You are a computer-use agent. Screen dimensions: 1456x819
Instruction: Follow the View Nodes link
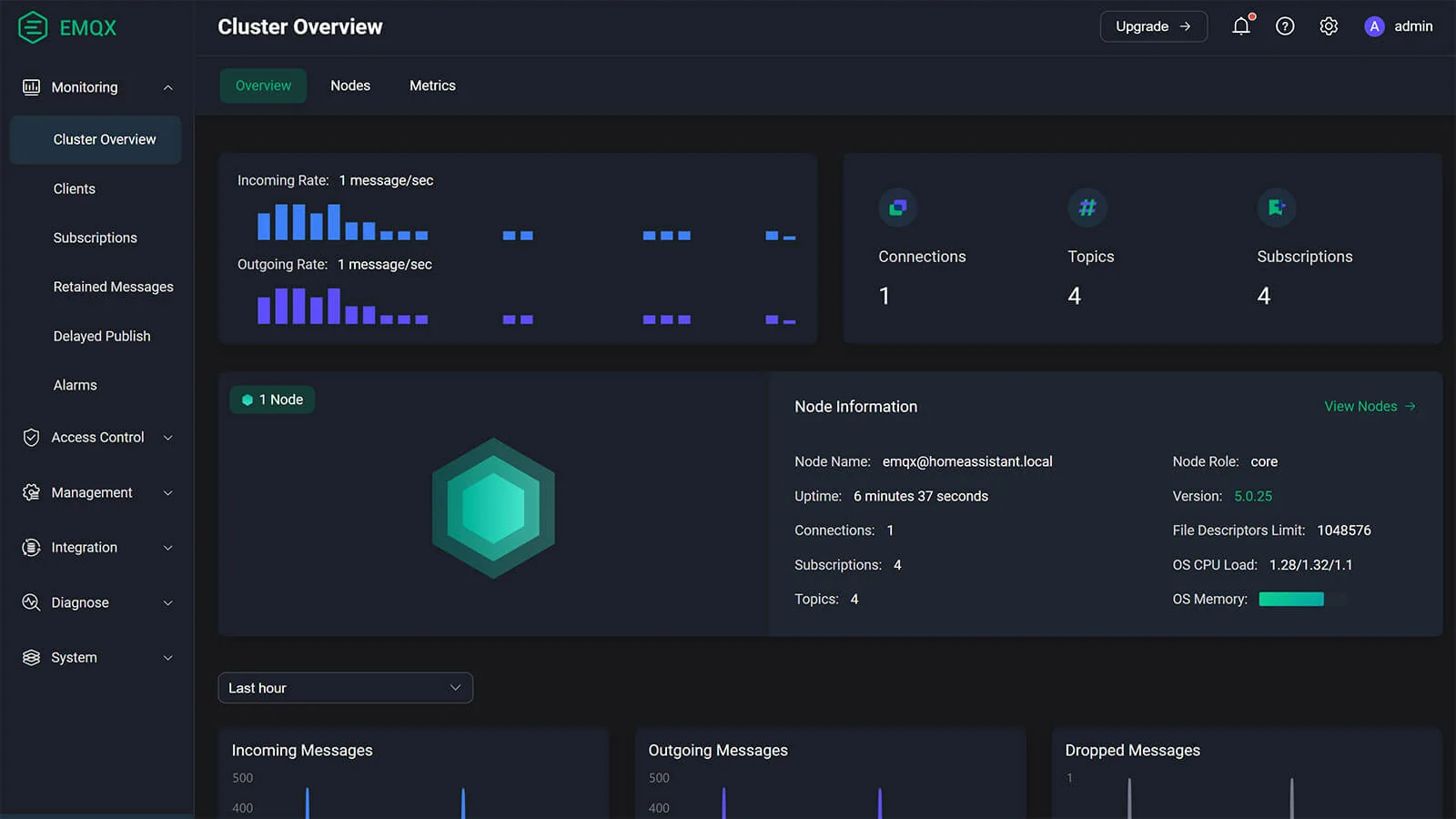tap(1369, 407)
